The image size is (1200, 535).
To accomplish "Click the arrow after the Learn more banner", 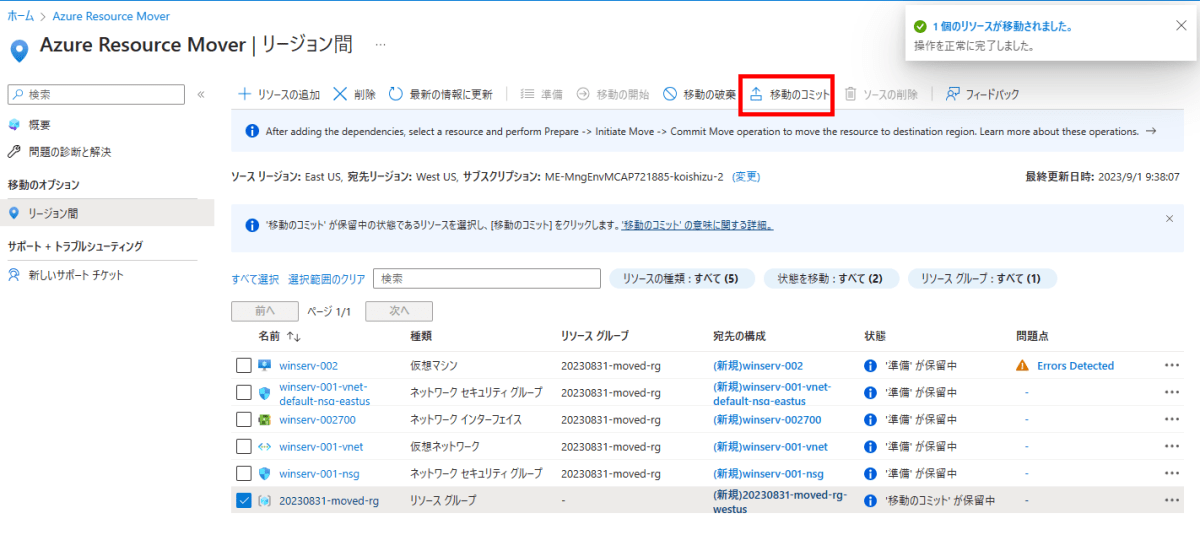I will coord(1151,131).
